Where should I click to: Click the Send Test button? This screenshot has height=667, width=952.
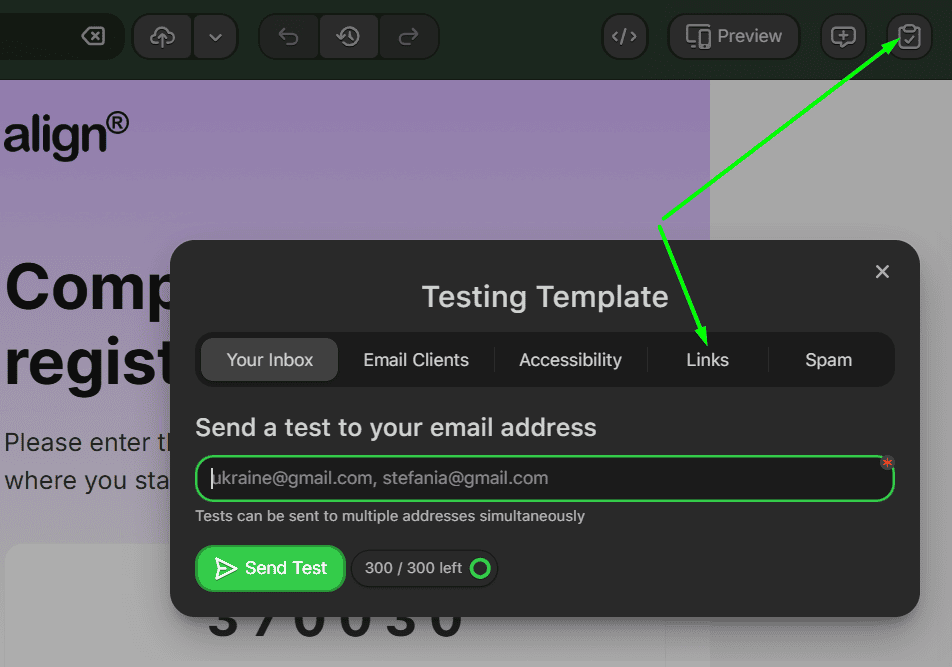tap(271, 568)
